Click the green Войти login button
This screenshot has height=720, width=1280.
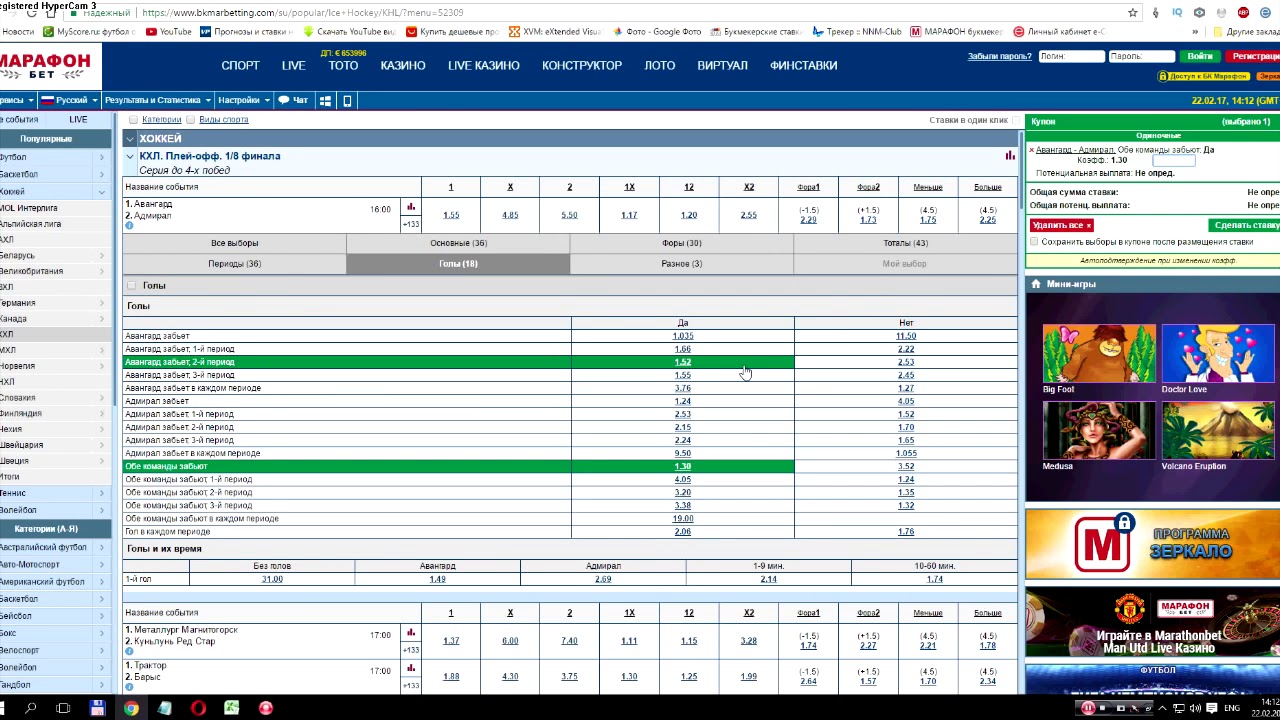1200,56
